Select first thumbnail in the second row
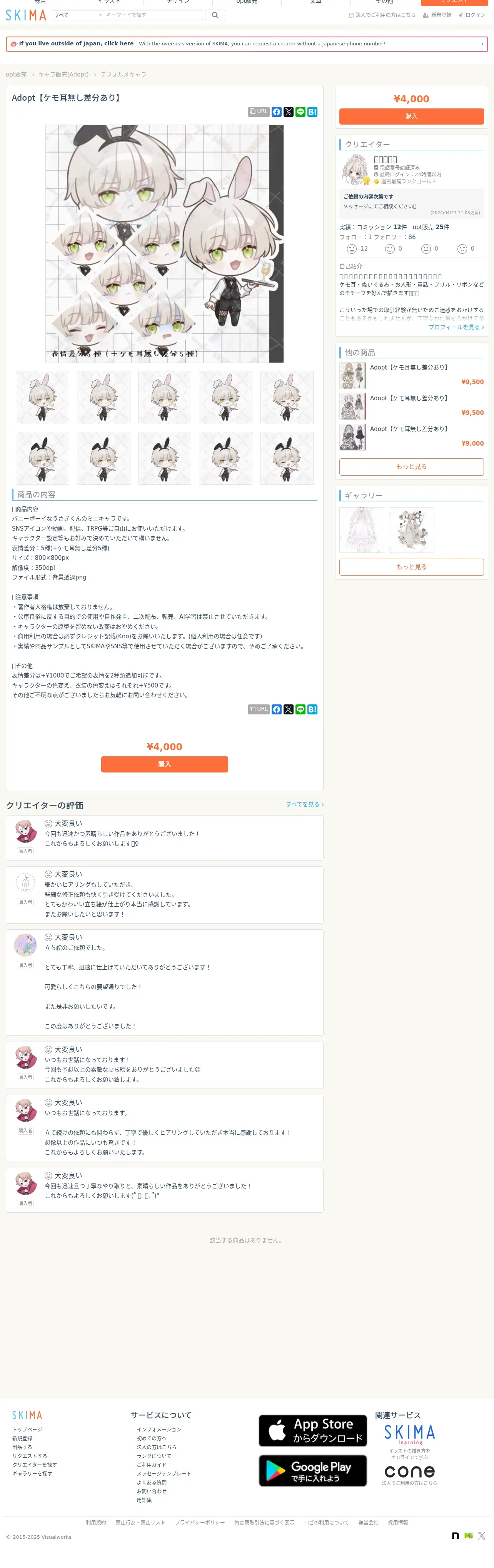The height and width of the screenshot is (1568, 494). (x=42, y=458)
